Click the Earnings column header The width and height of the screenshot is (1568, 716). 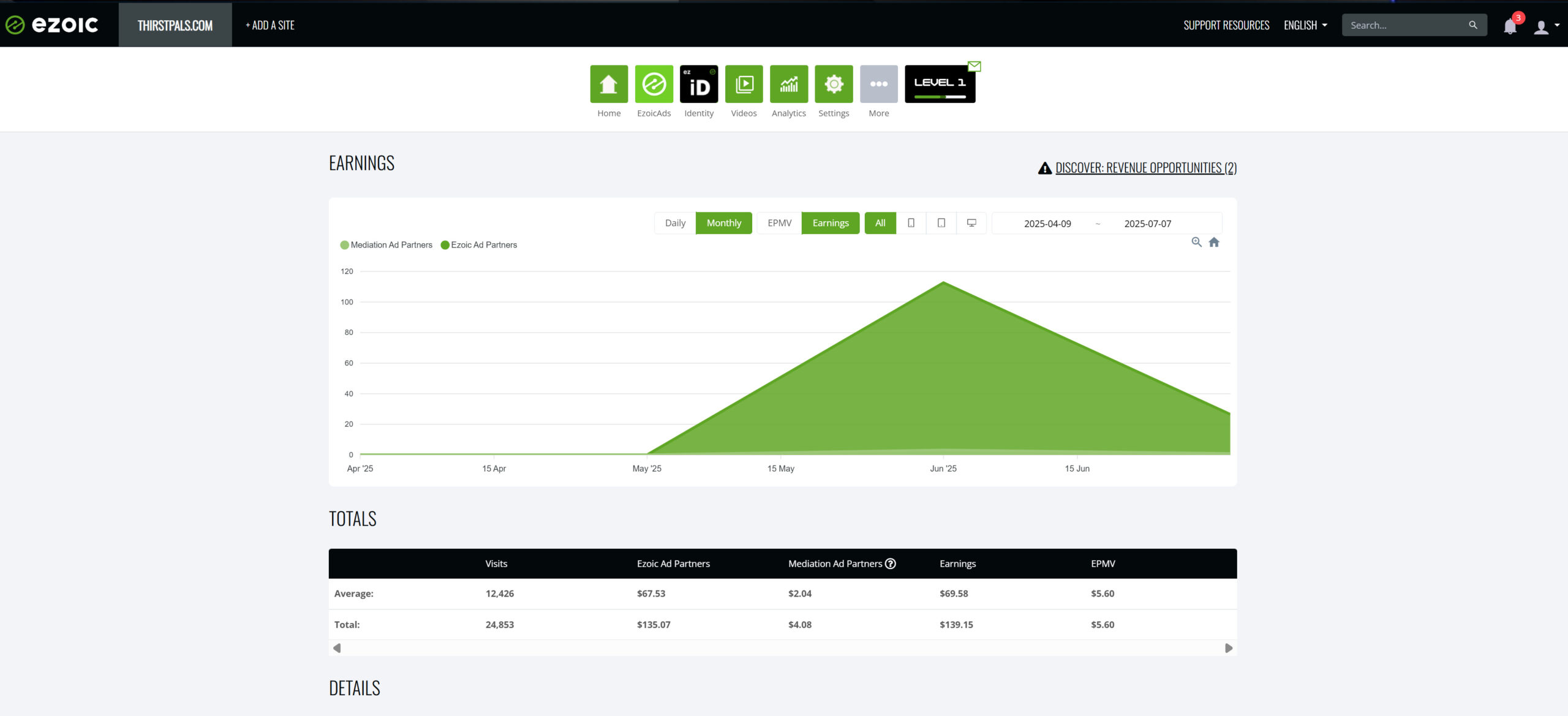pyautogui.click(x=957, y=563)
